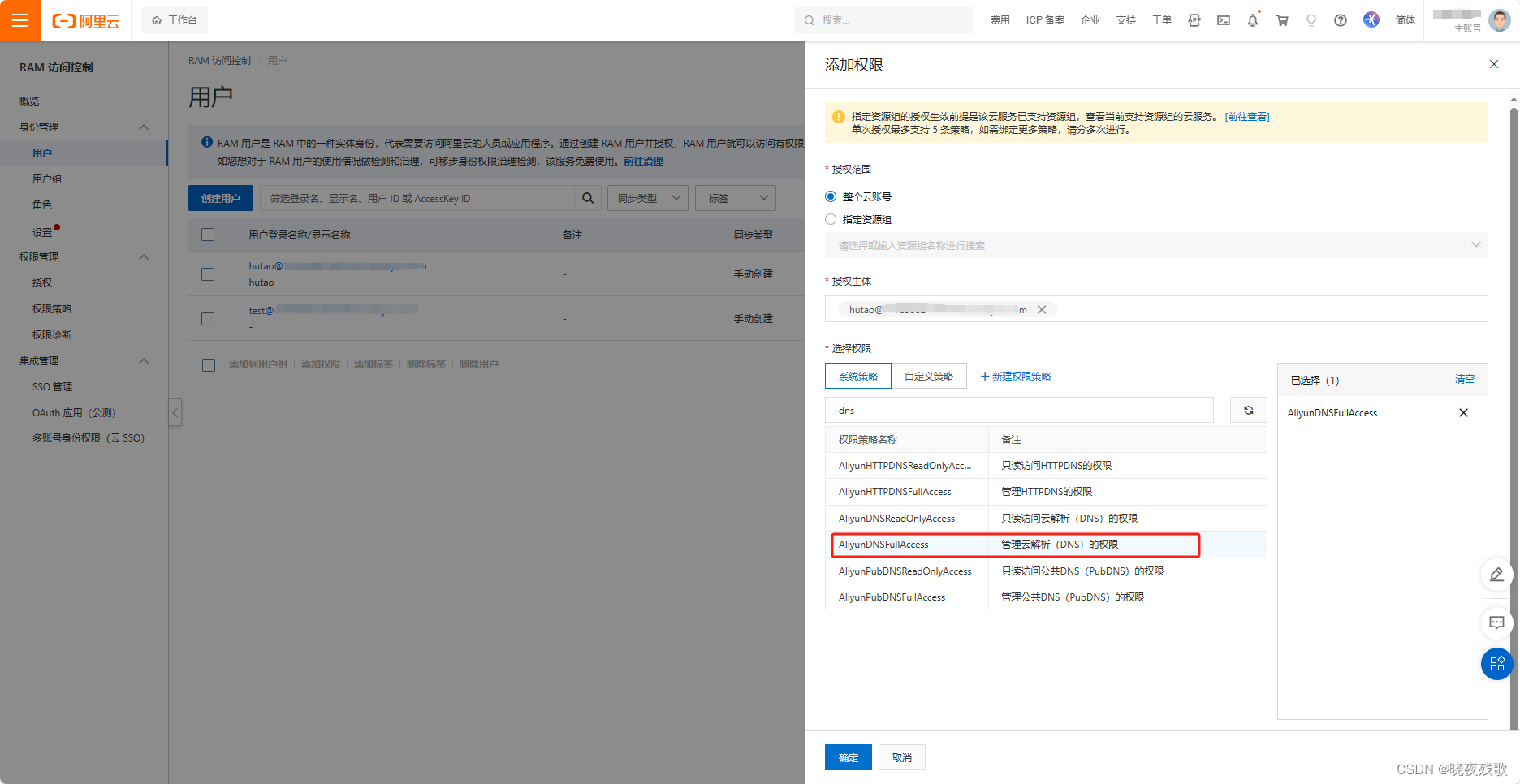Click the policy search field containing dns
This screenshot has height=784, width=1520.
pyautogui.click(x=1019, y=410)
